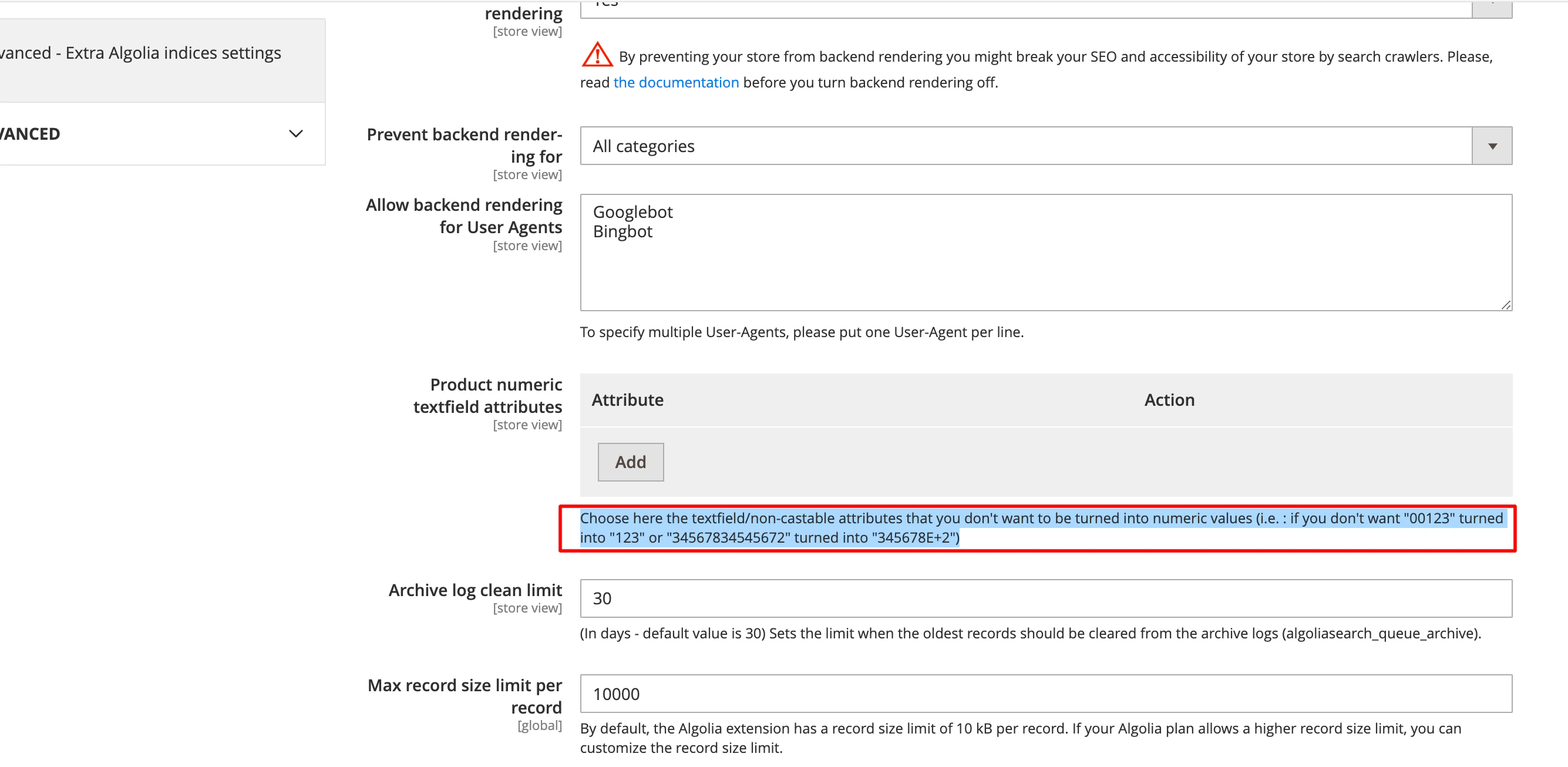Open the All categories dropdown
Viewport: 1568px width, 767px height.
(1035, 146)
